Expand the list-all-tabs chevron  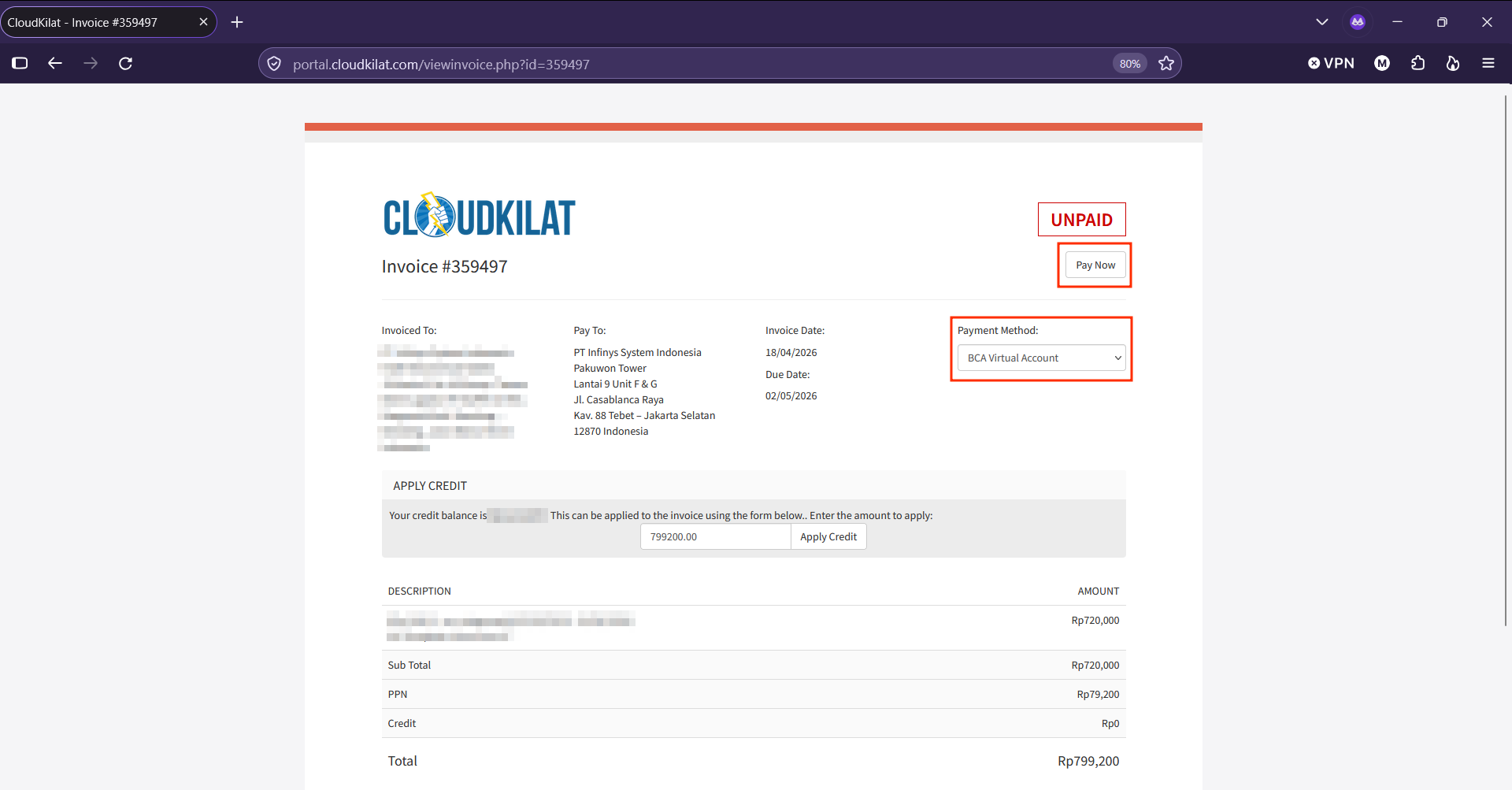pos(1322,22)
